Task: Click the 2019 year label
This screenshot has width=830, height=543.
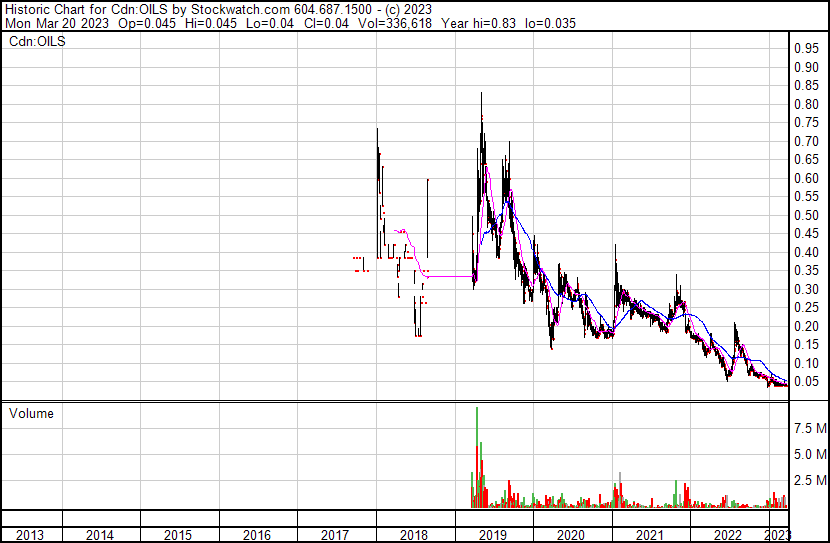Action: click(x=492, y=535)
